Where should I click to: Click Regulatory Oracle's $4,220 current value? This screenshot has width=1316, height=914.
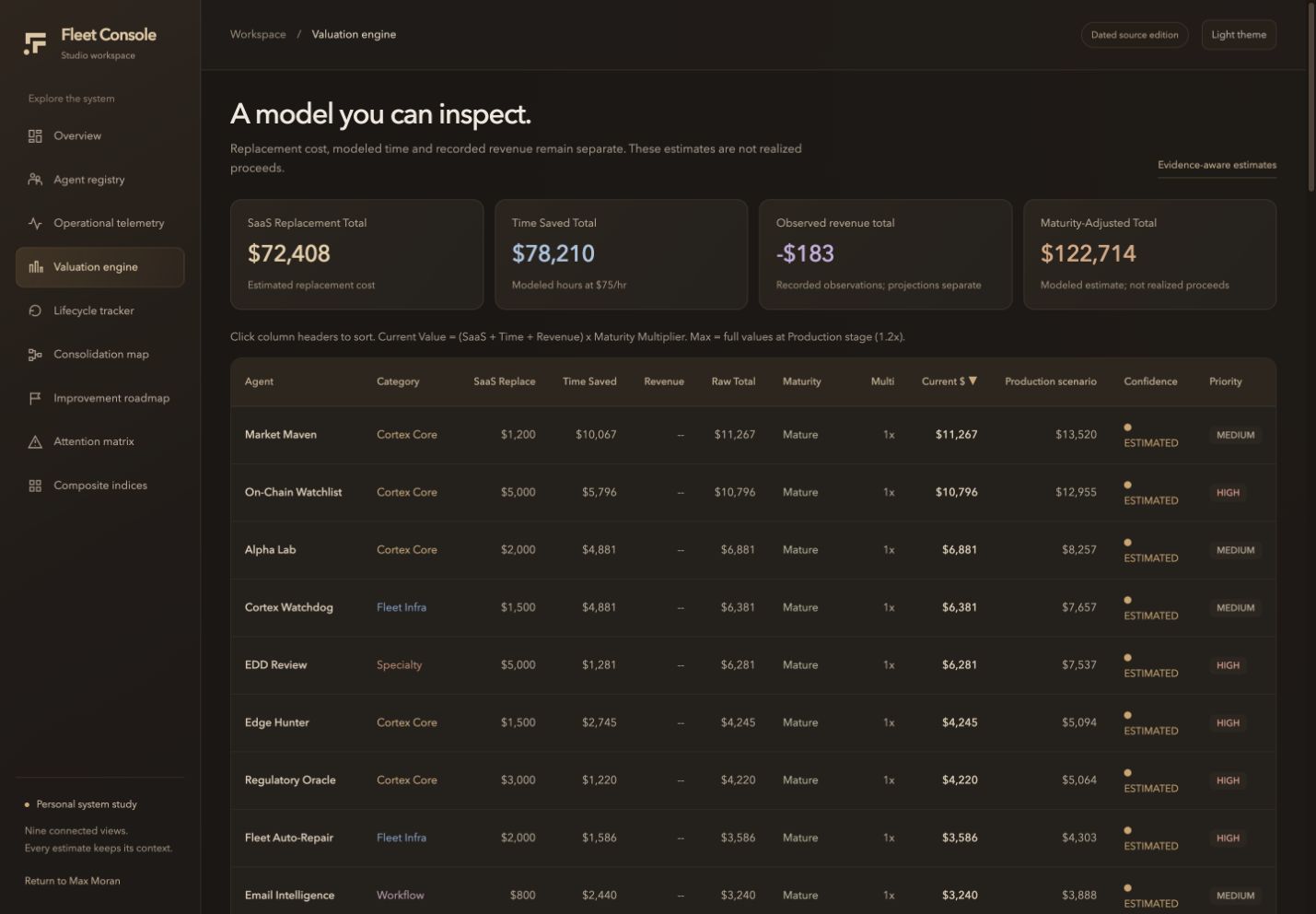pos(960,780)
